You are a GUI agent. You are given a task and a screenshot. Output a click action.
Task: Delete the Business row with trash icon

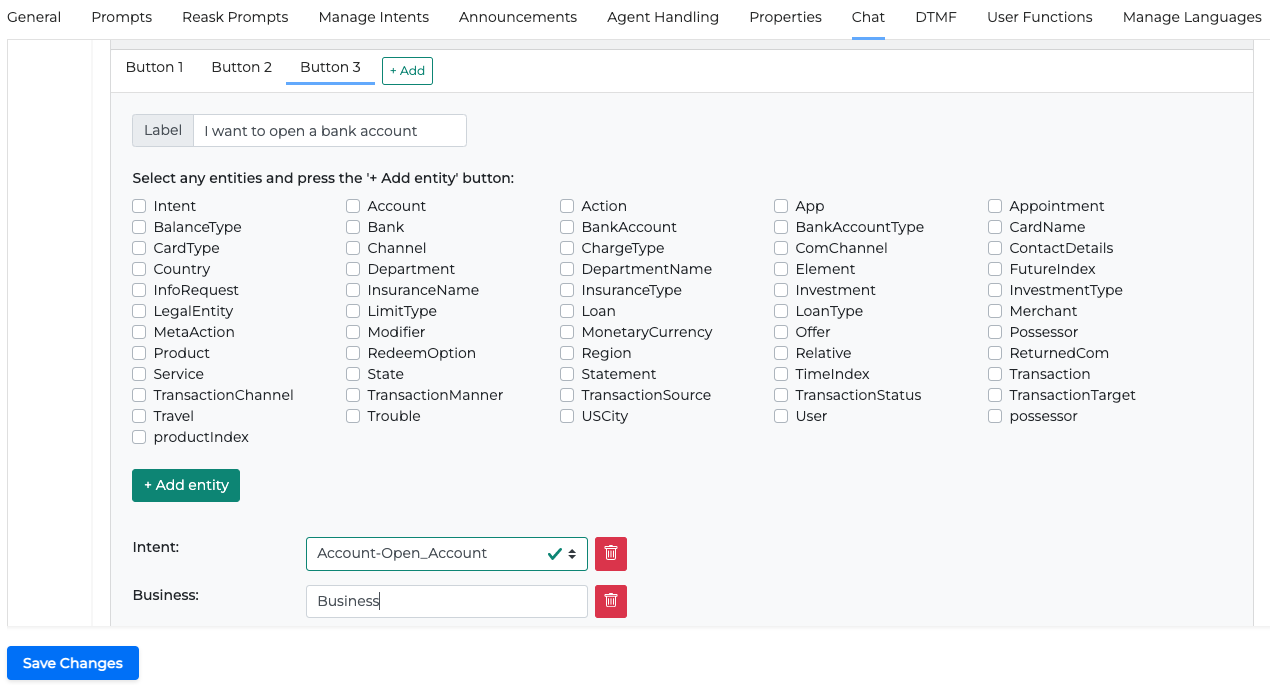click(610, 601)
